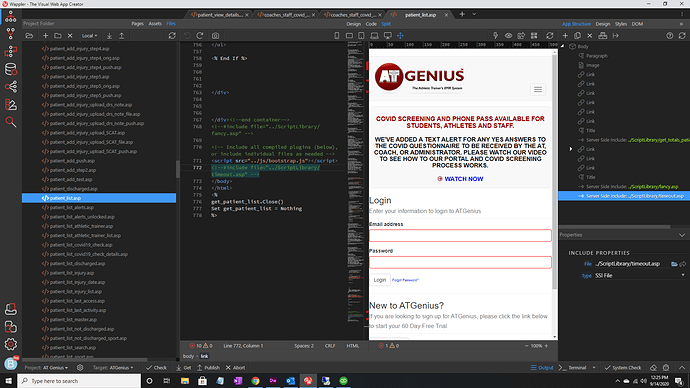Image resolution: width=690 pixels, height=388 pixels.
Task: Select the desktop monitor viewport icon
Action: (x=388, y=36)
